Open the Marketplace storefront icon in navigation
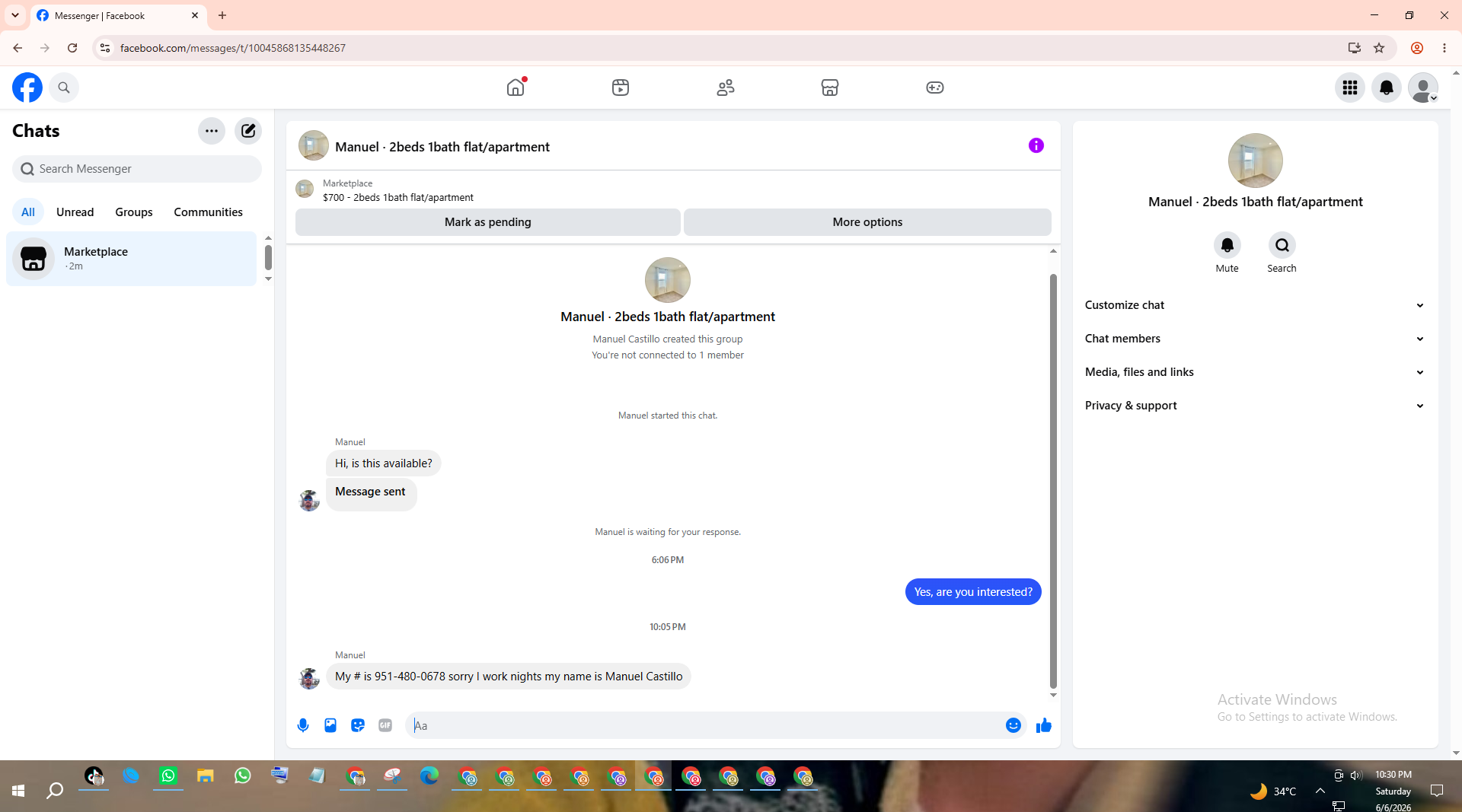 (x=830, y=88)
